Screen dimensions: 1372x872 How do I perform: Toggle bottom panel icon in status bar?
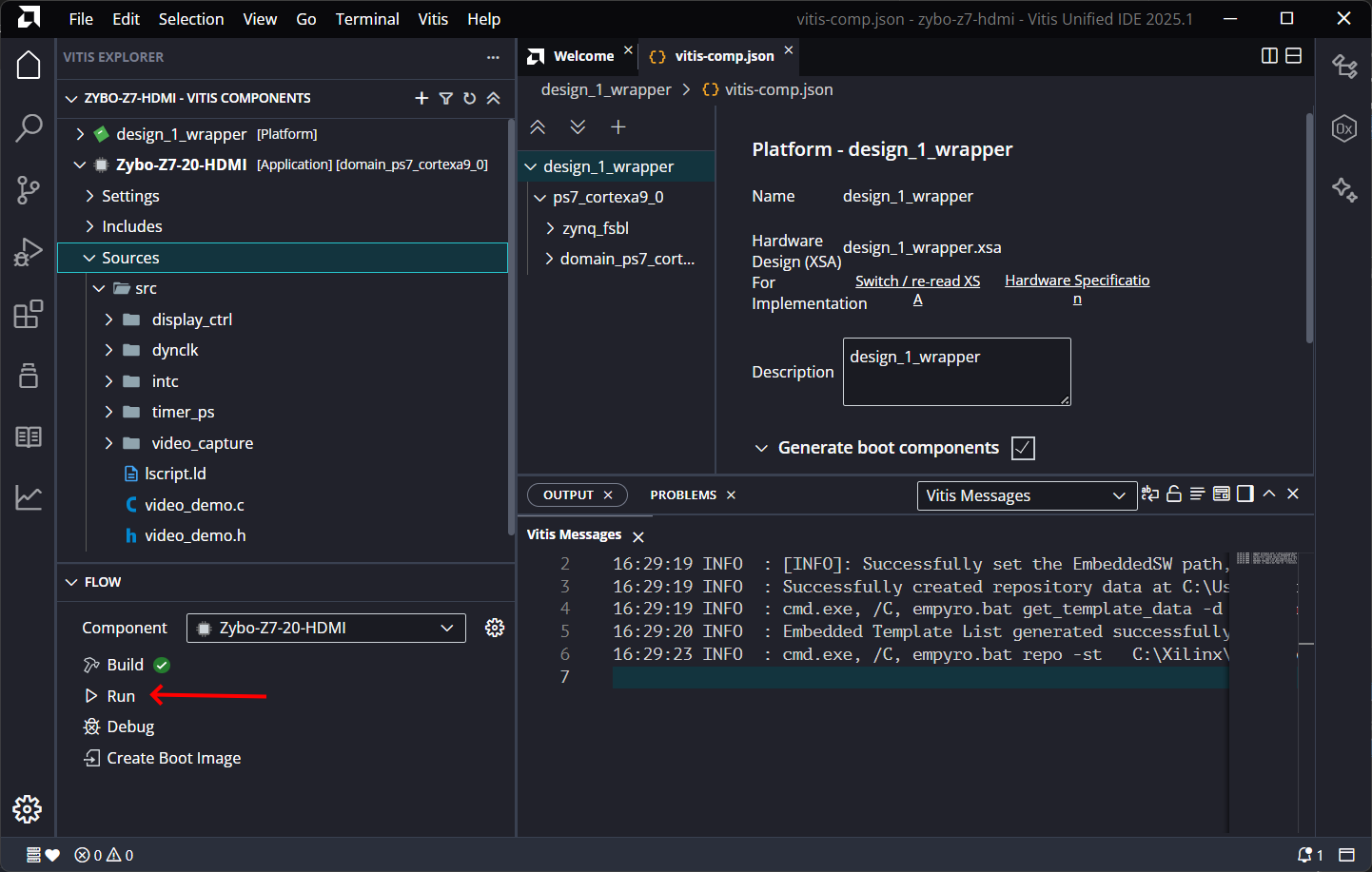coord(1346,855)
